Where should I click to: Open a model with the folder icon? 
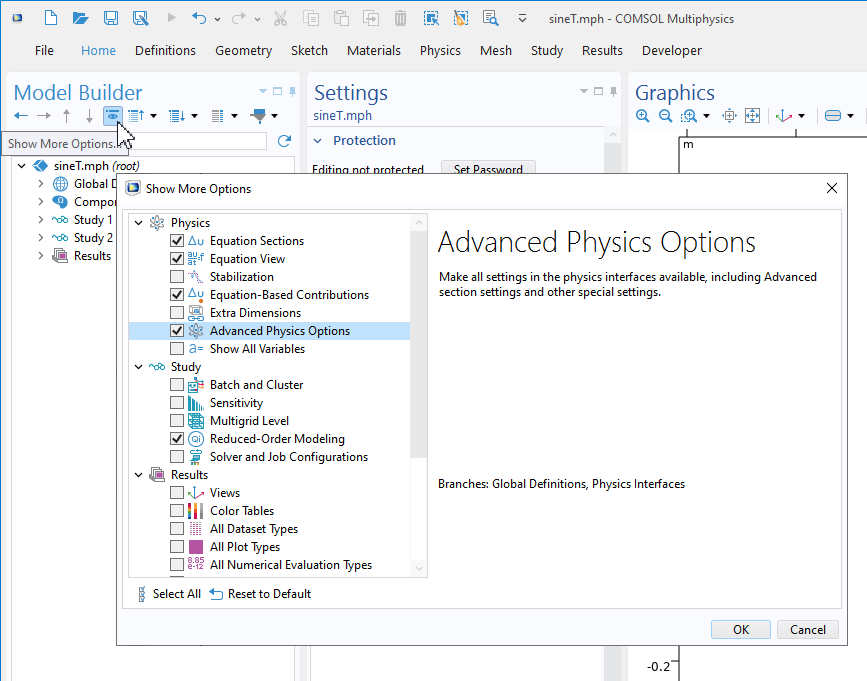click(80, 18)
